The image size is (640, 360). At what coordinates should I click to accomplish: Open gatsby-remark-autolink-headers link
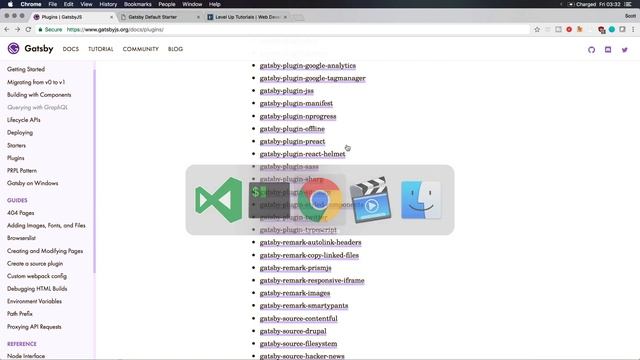tap(311, 242)
